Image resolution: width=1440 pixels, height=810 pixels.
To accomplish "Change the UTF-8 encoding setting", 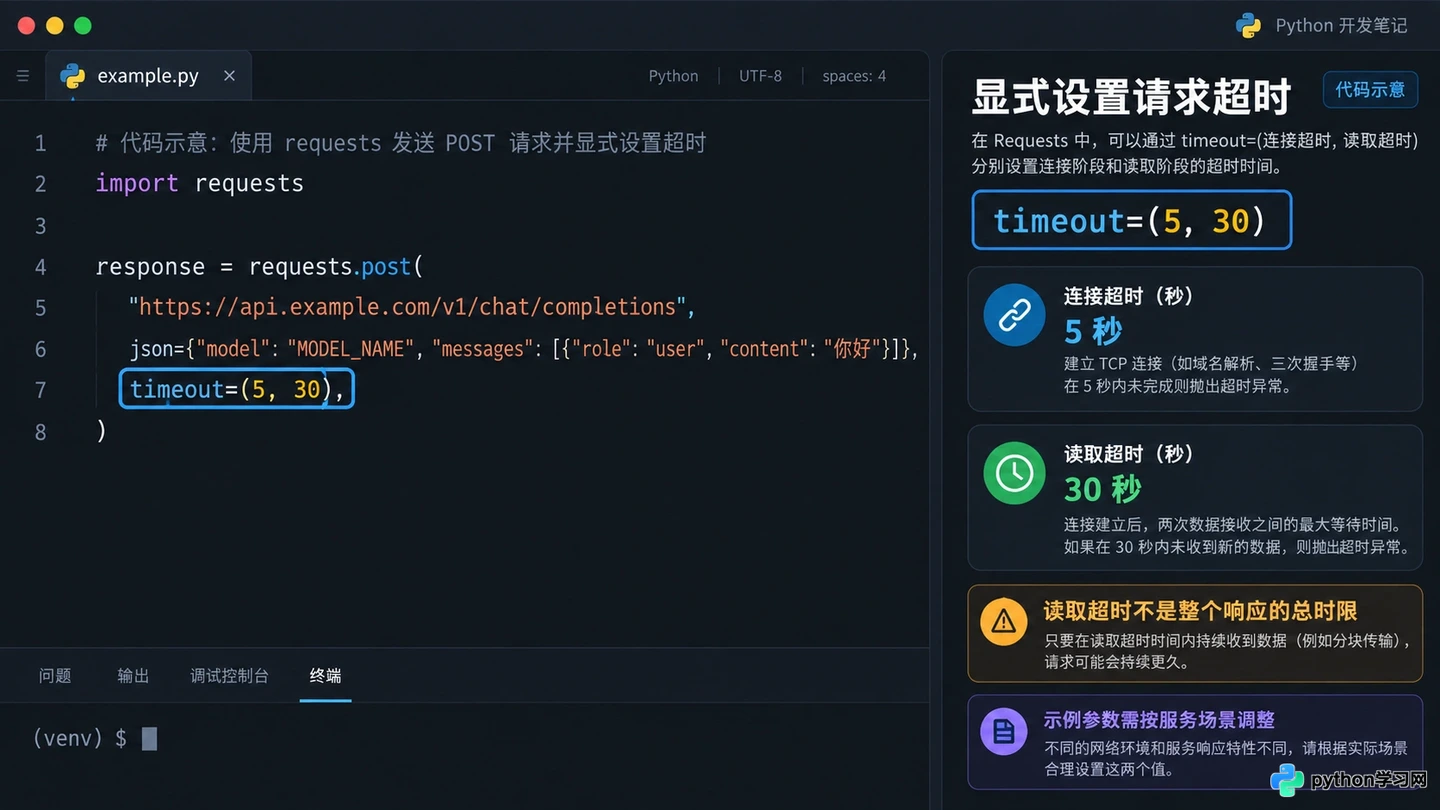I will tap(760, 76).
